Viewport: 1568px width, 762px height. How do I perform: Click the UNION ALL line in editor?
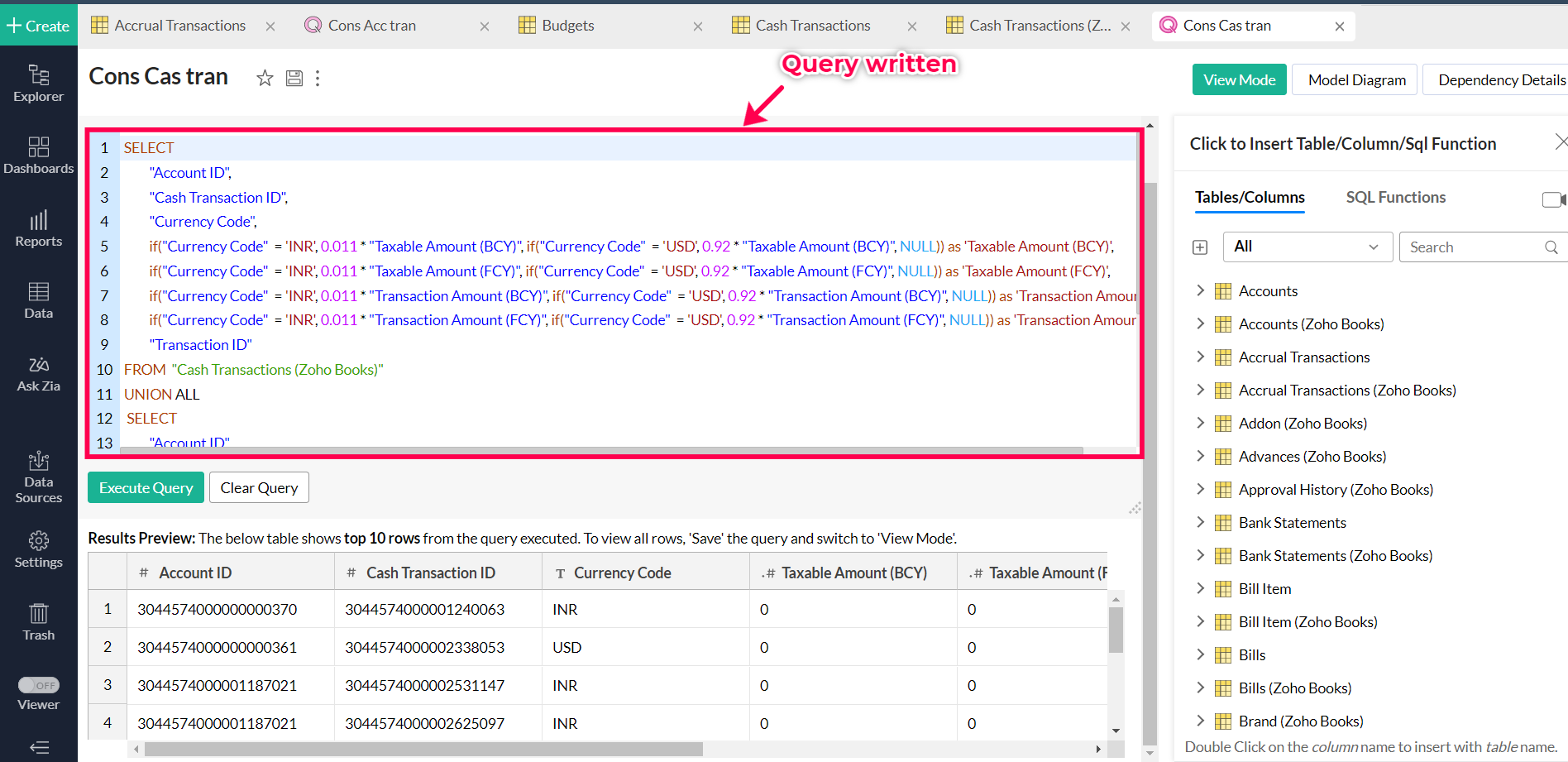pos(161,395)
